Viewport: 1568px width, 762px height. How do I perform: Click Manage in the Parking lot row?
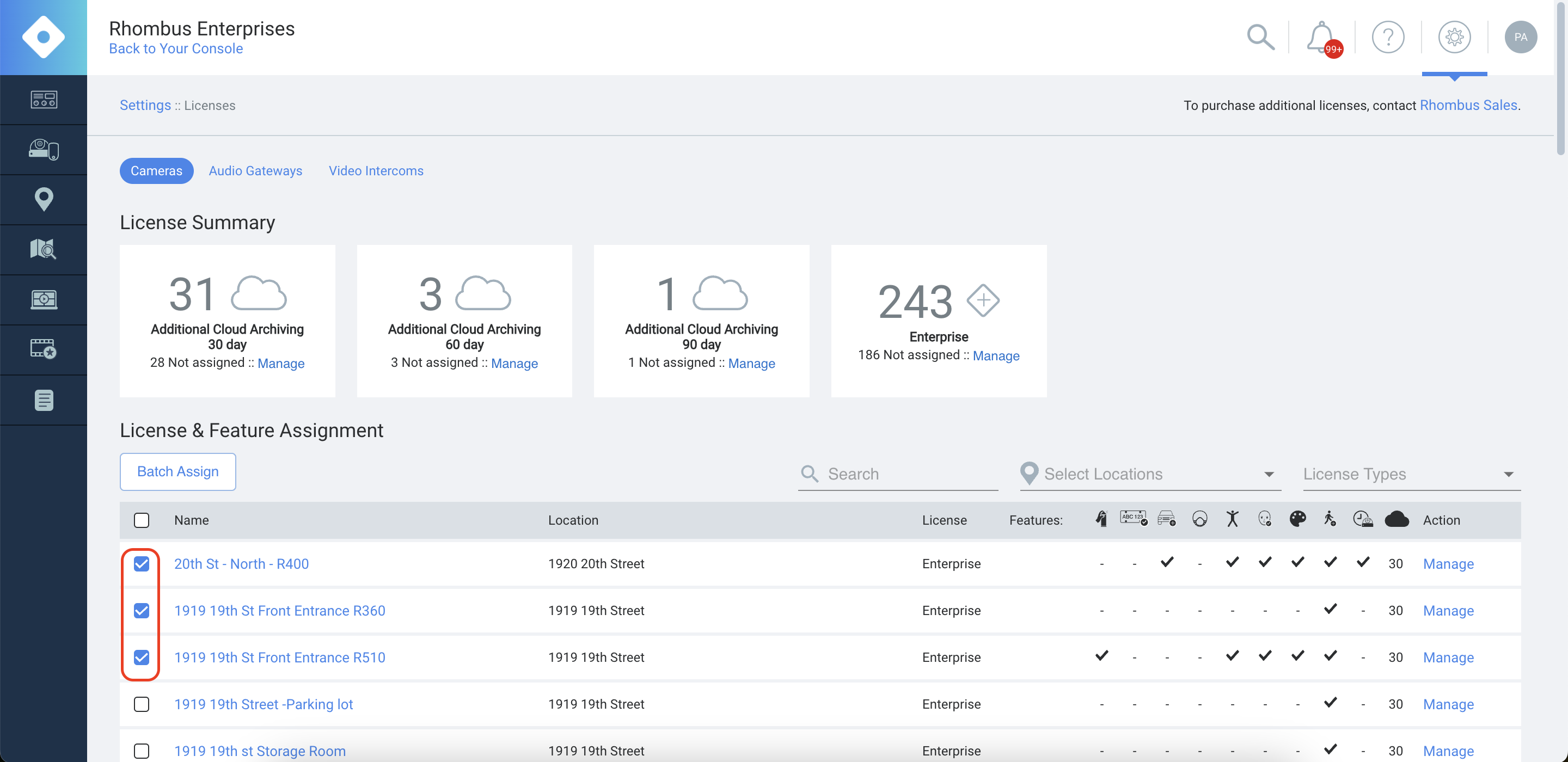1448,704
